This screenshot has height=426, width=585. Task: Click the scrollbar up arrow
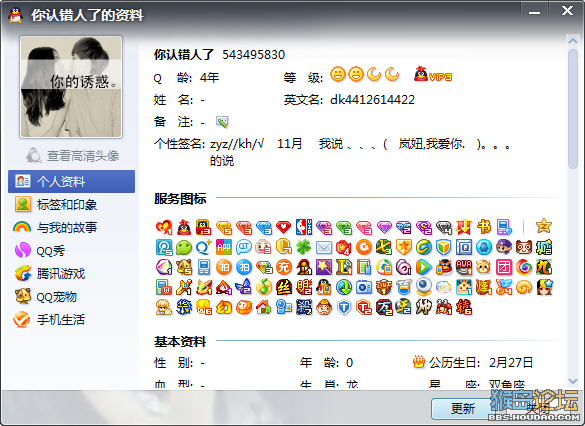(573, 41)
